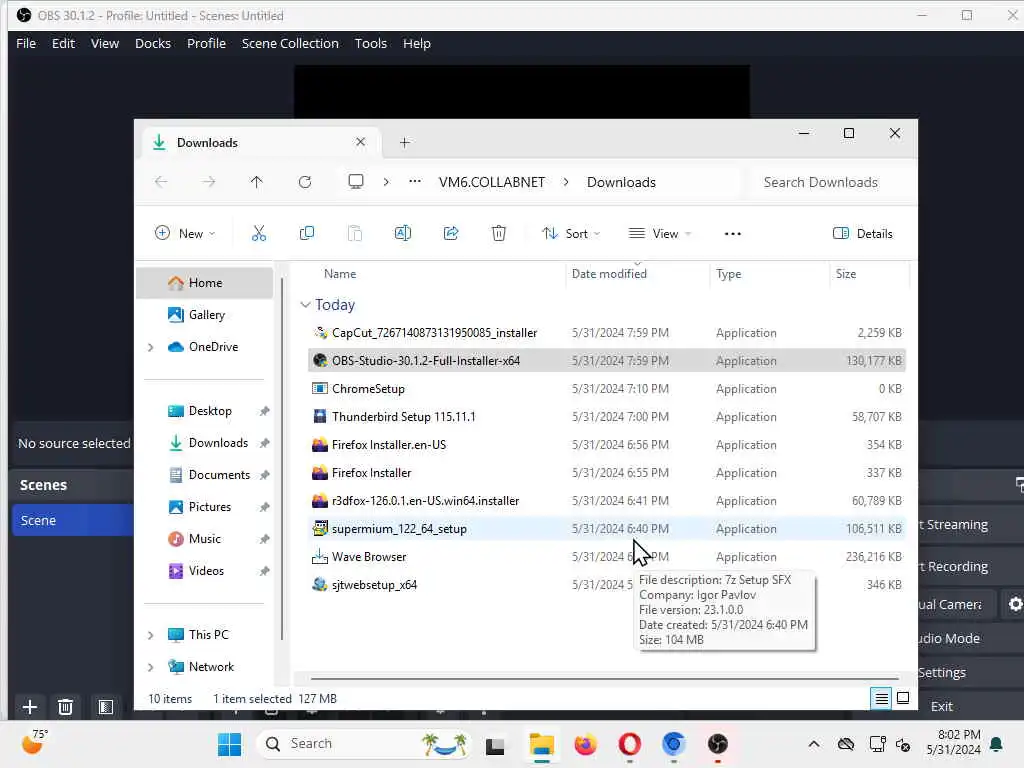
Task: Remove selected scene with OBS trash icon
Action: click(65, 707)
